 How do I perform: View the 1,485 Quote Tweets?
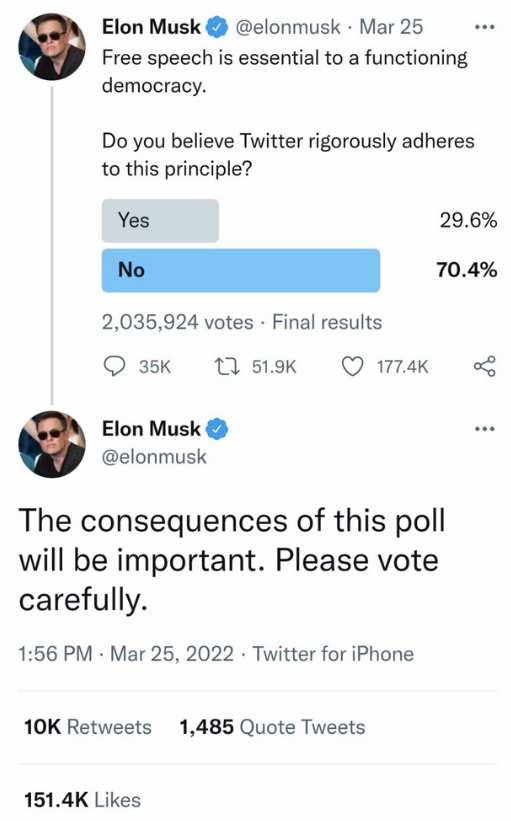coord(272,727)
